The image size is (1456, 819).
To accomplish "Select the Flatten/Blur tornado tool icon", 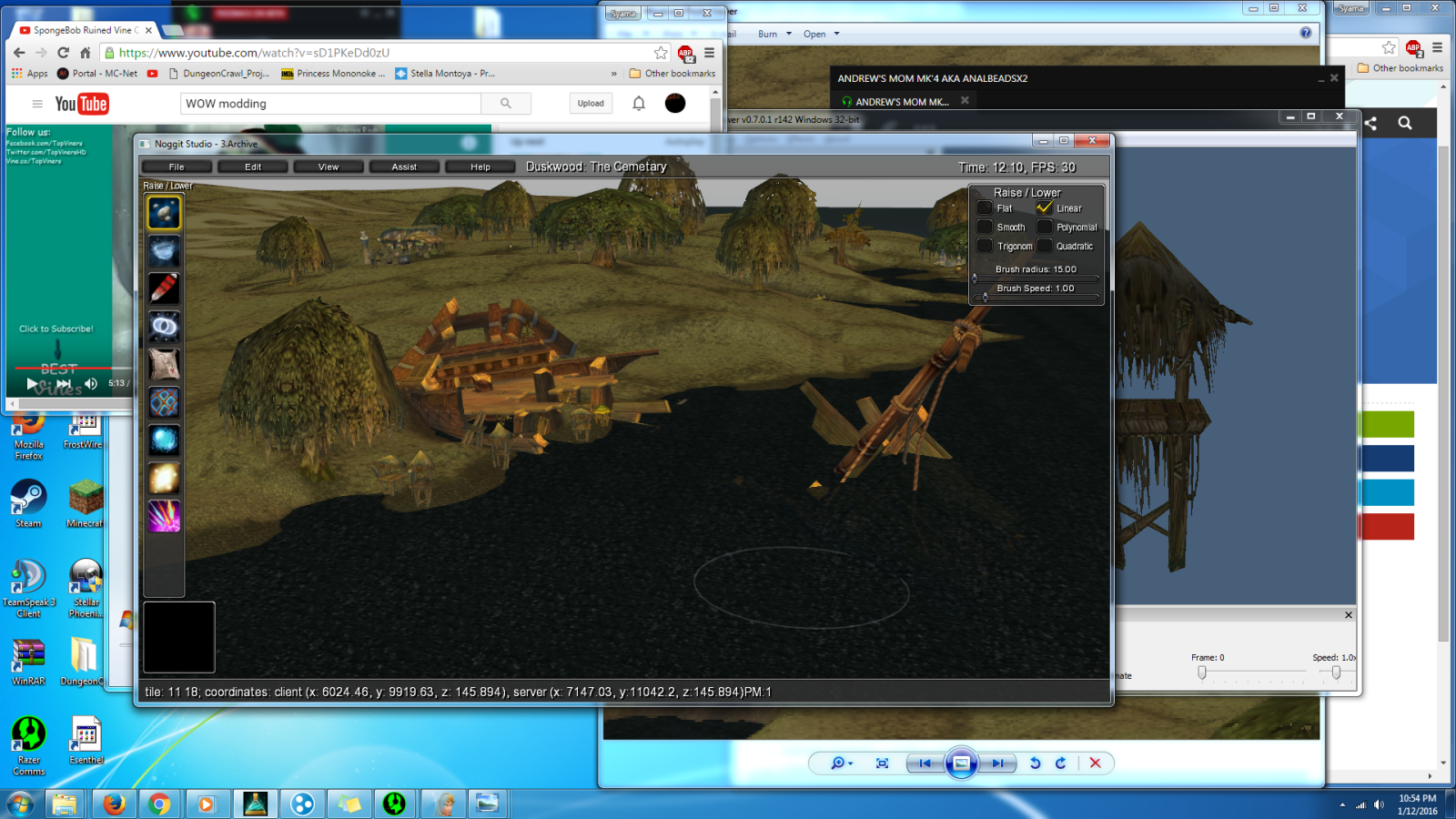I will [164, 250].
